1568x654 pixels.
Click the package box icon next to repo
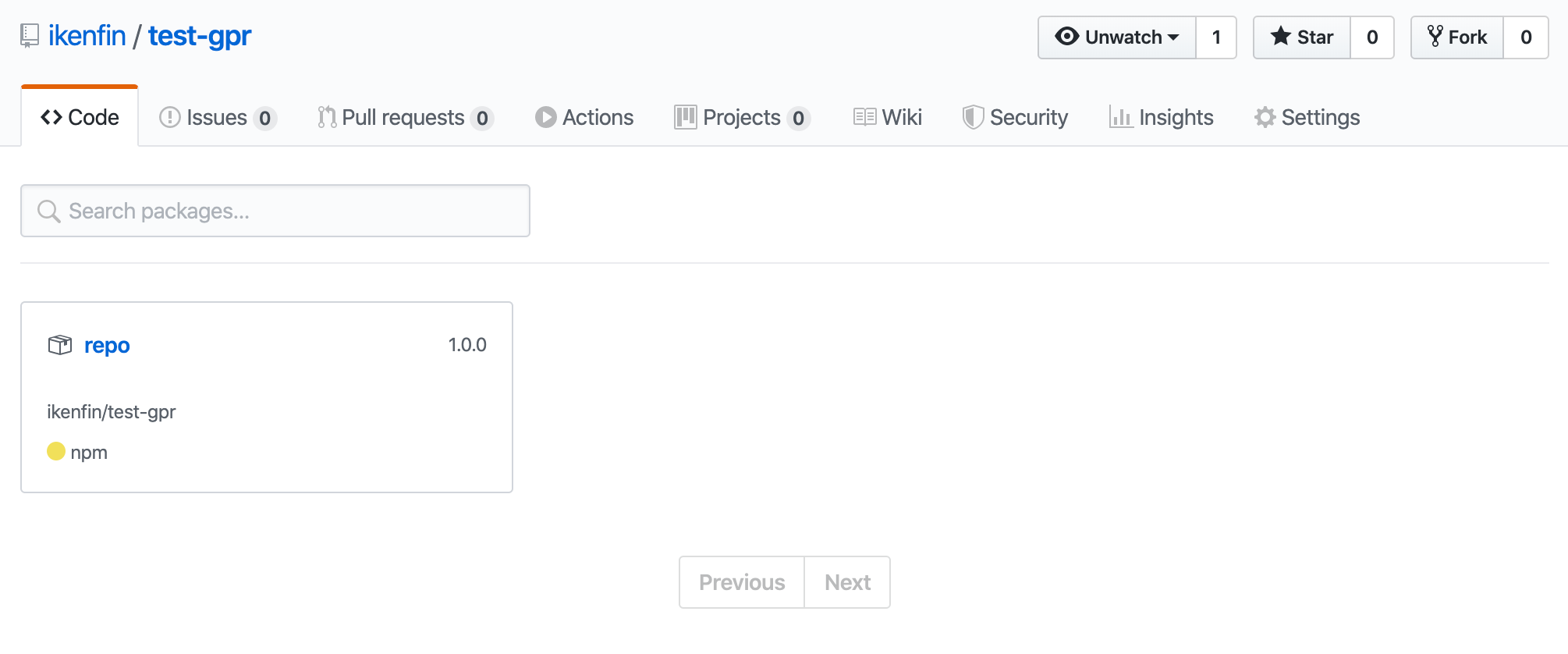pos(60,345)
